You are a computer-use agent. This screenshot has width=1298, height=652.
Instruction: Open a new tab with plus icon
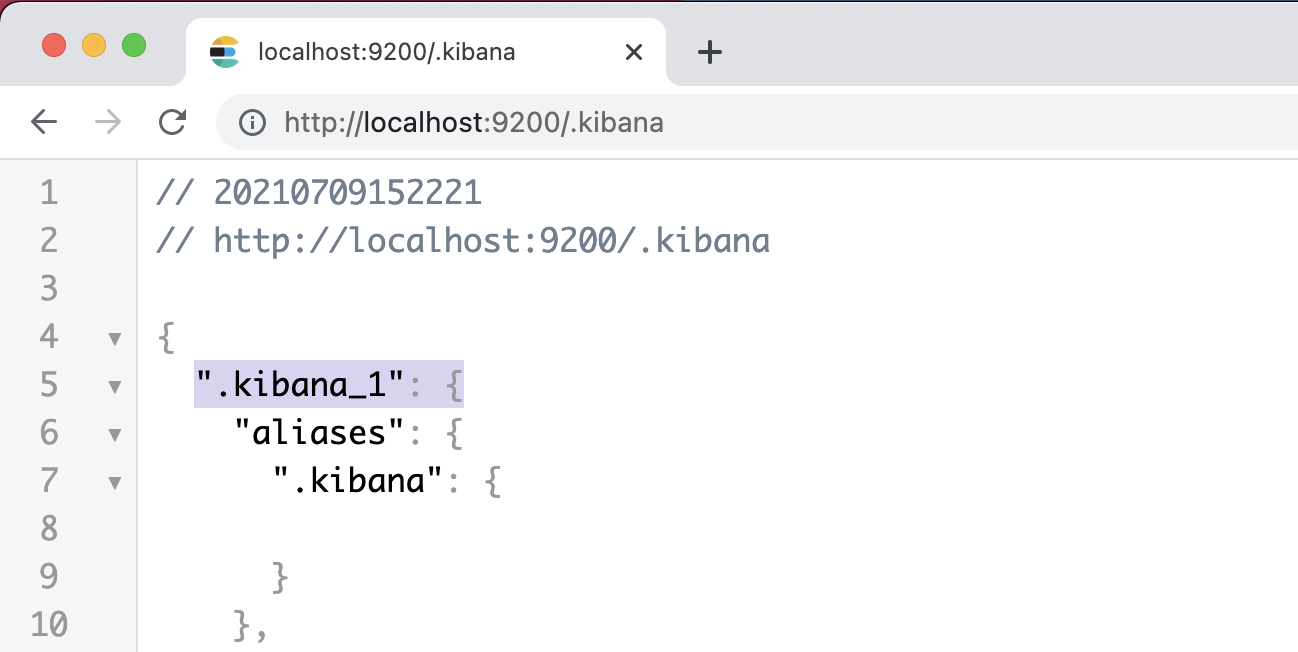[709, 52]
